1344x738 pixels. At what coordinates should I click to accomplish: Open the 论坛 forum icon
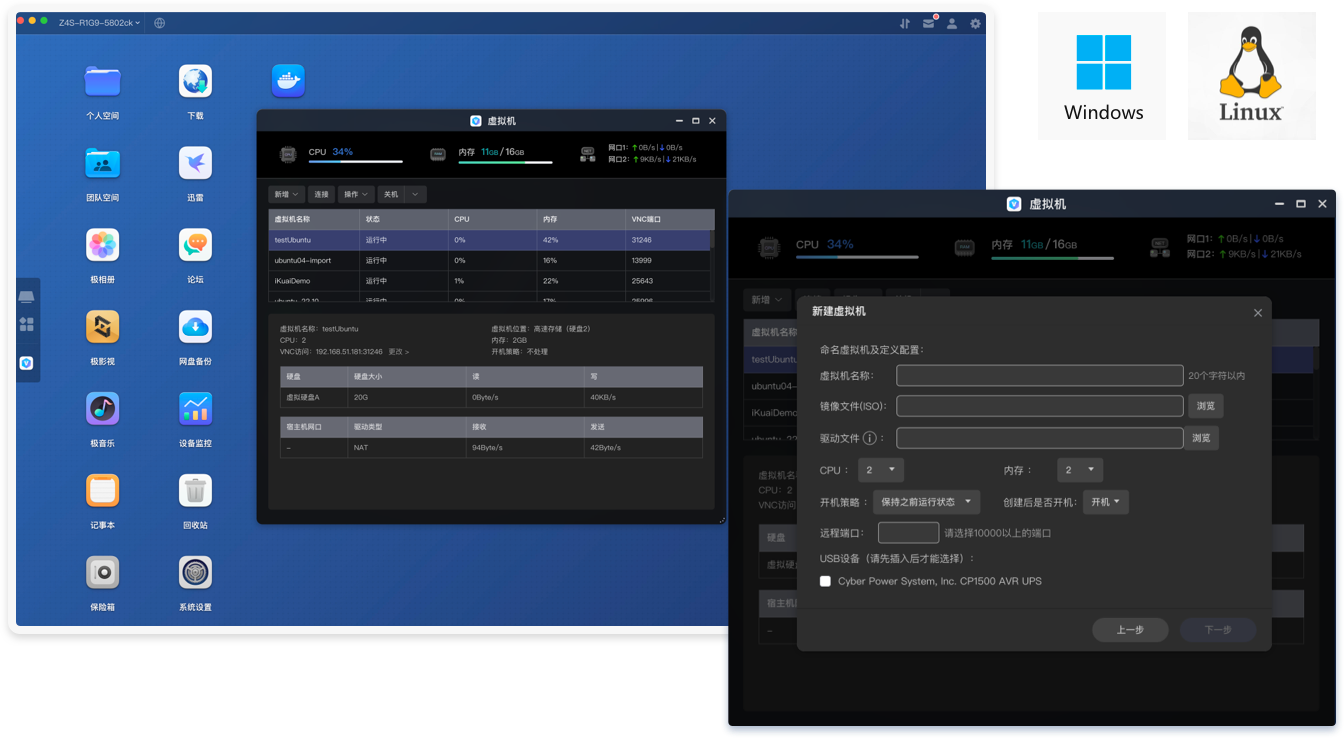coord(195,245)
